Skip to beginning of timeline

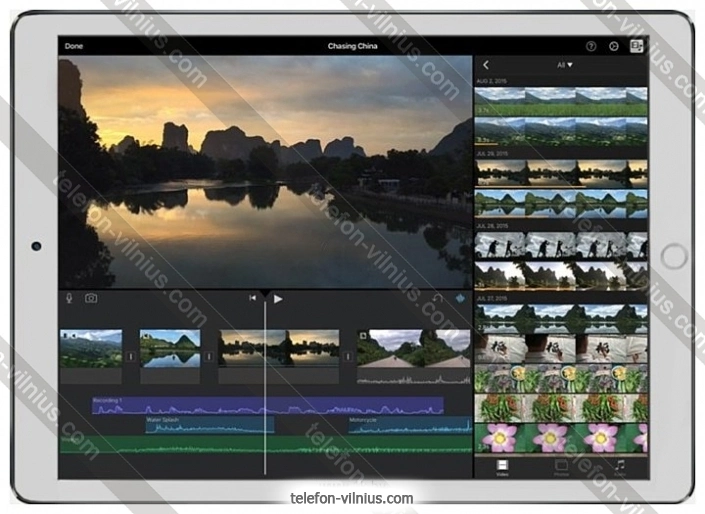pos(253,298)
